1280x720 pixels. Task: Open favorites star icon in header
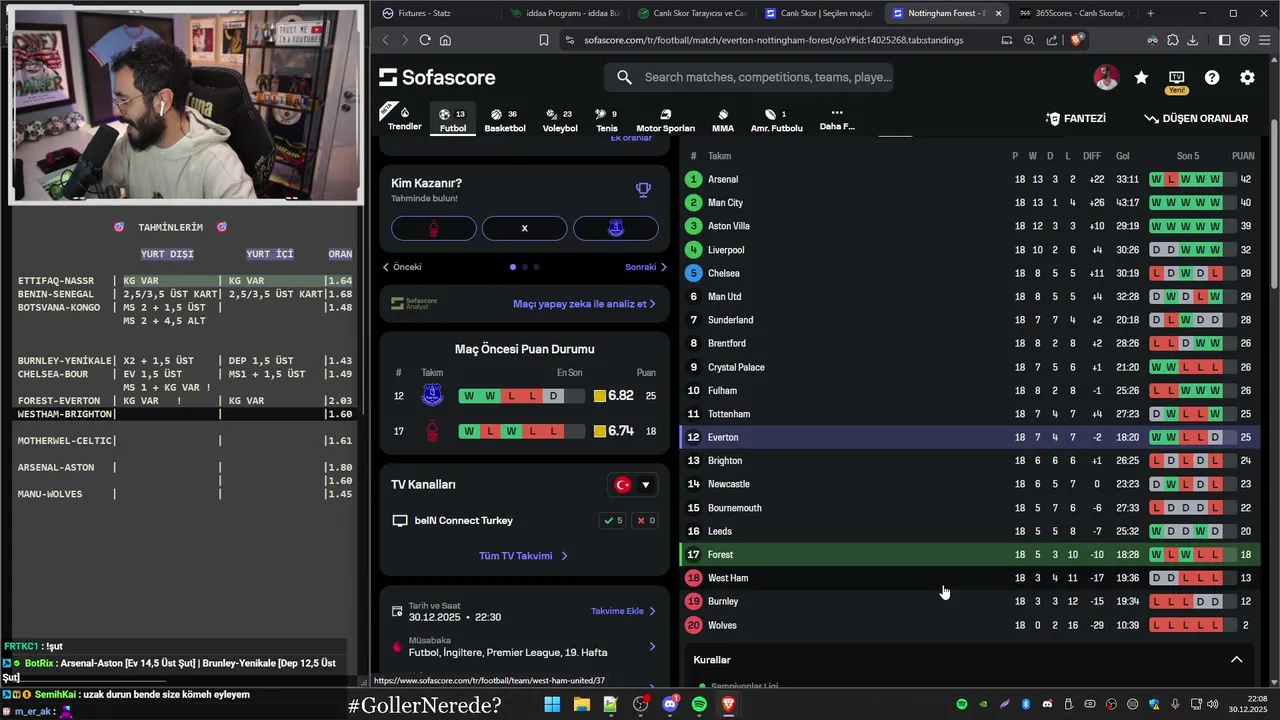(x=1141, y=77)
